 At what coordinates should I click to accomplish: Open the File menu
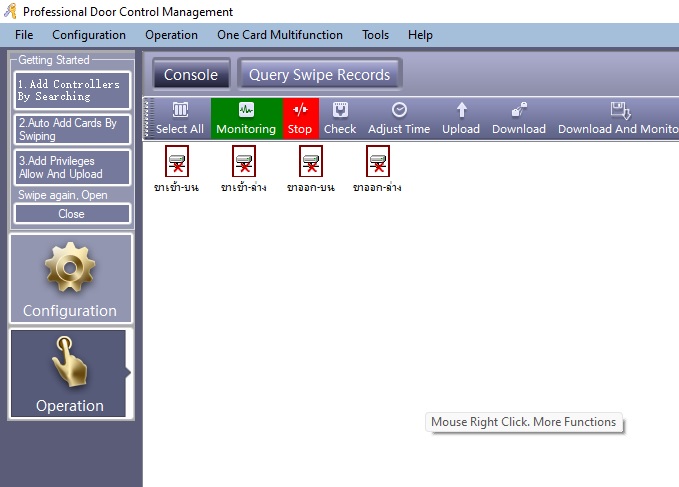[x=24, y=35]
